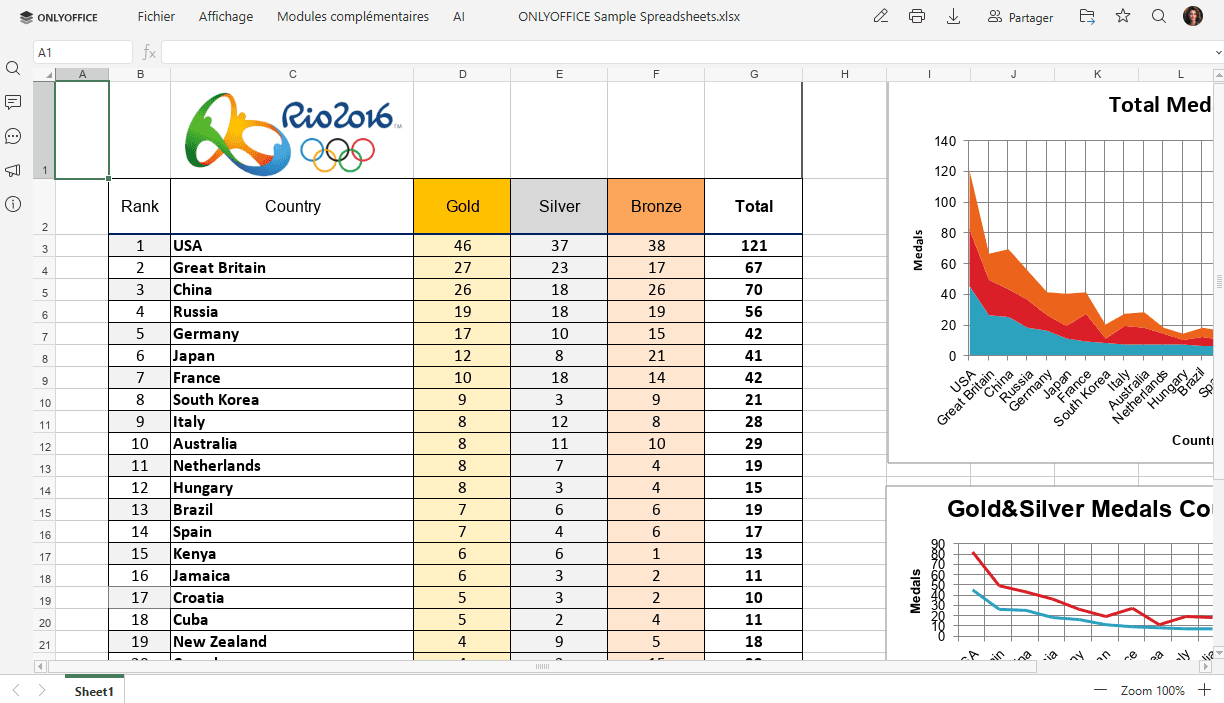Open the comments panel

click(x=13, y=102)
